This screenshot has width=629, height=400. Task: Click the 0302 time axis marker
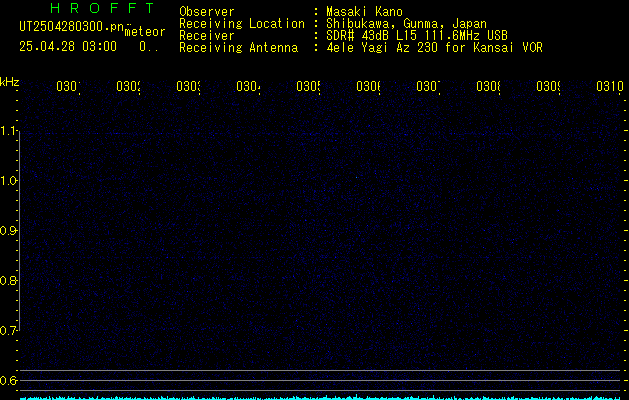(128, 86)
